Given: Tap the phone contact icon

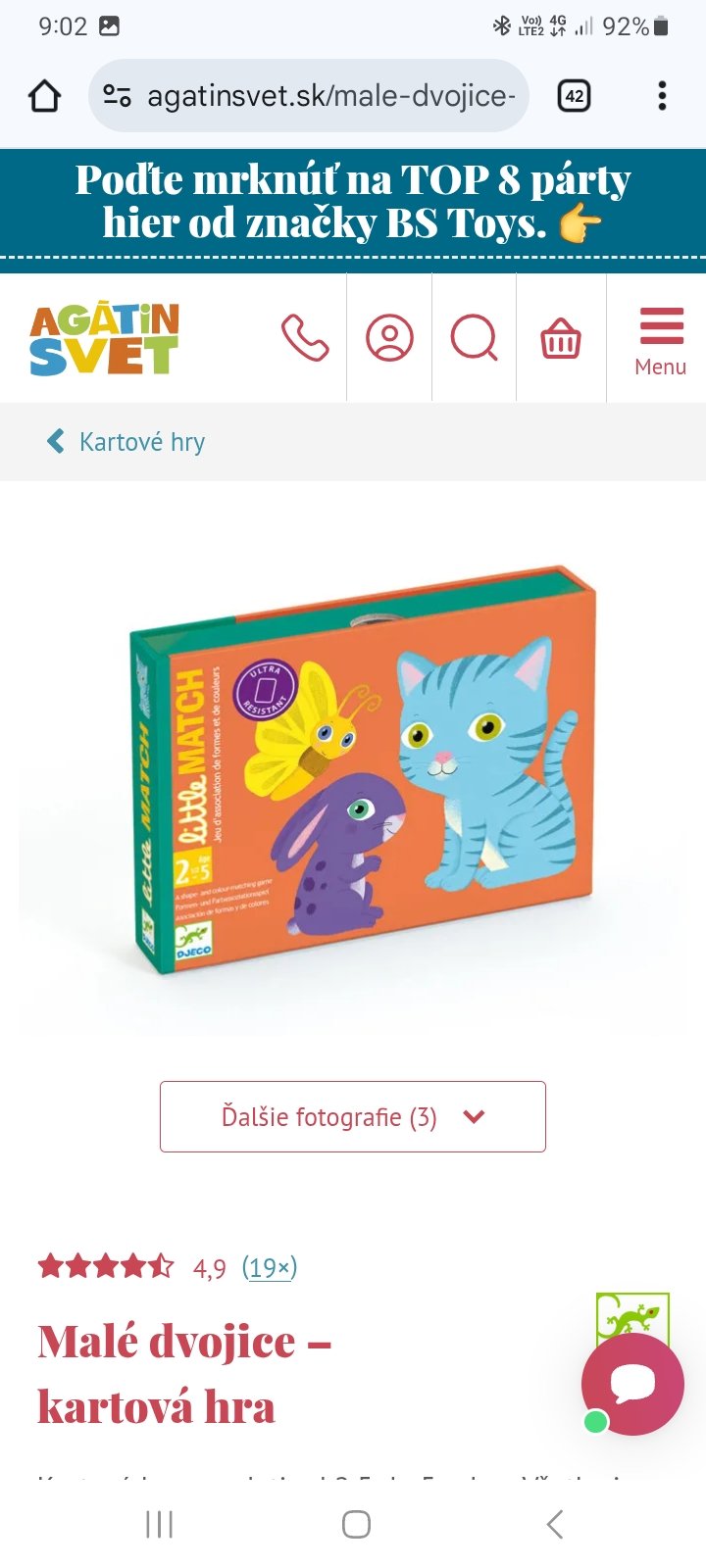Looking at the screenshot, I should pyautogui.click(x=305, y=338).
